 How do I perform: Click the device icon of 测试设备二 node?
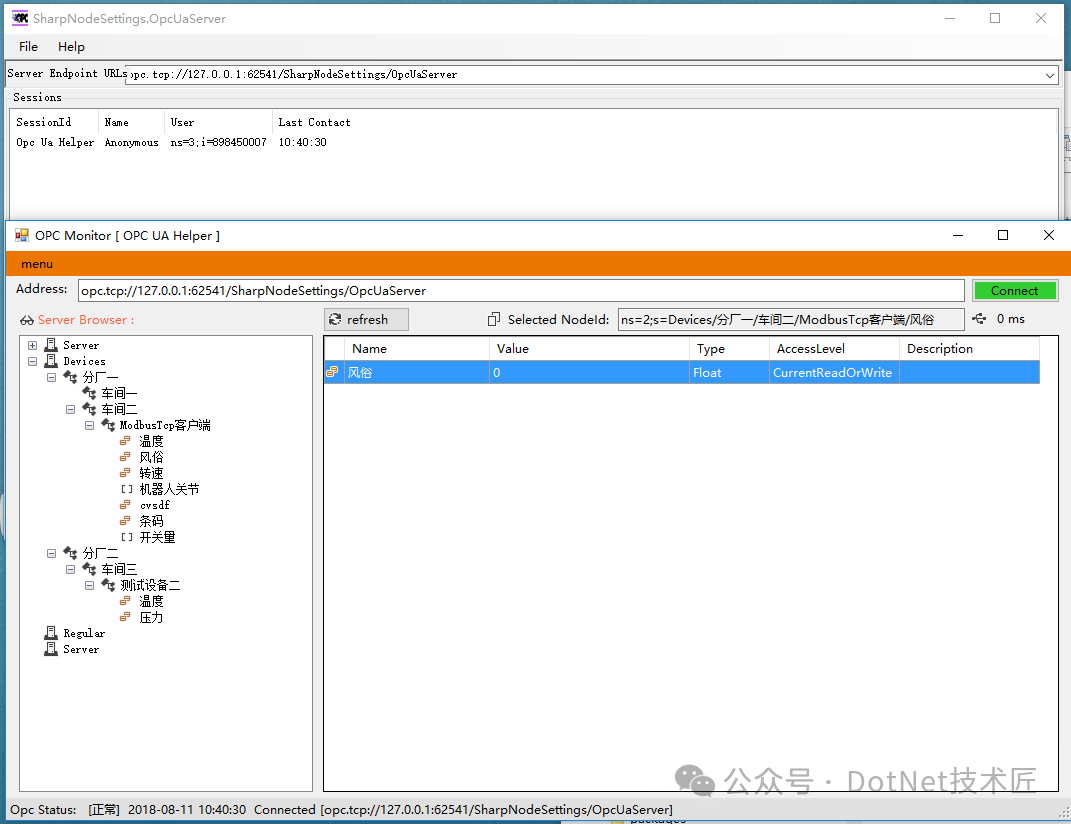tap(106, 584)
